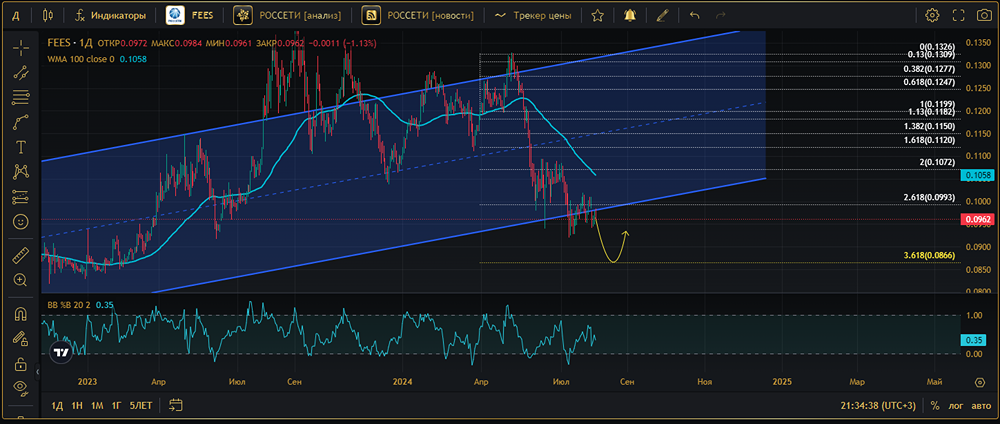
Task: Select the ruler measure tool
Action: point(21,255)
